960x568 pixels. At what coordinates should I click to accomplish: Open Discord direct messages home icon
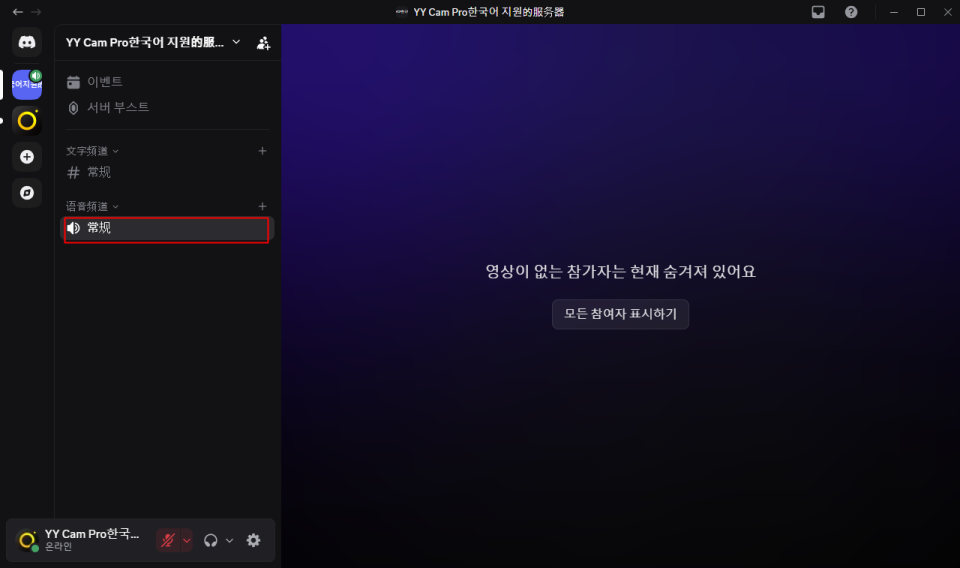27,43
